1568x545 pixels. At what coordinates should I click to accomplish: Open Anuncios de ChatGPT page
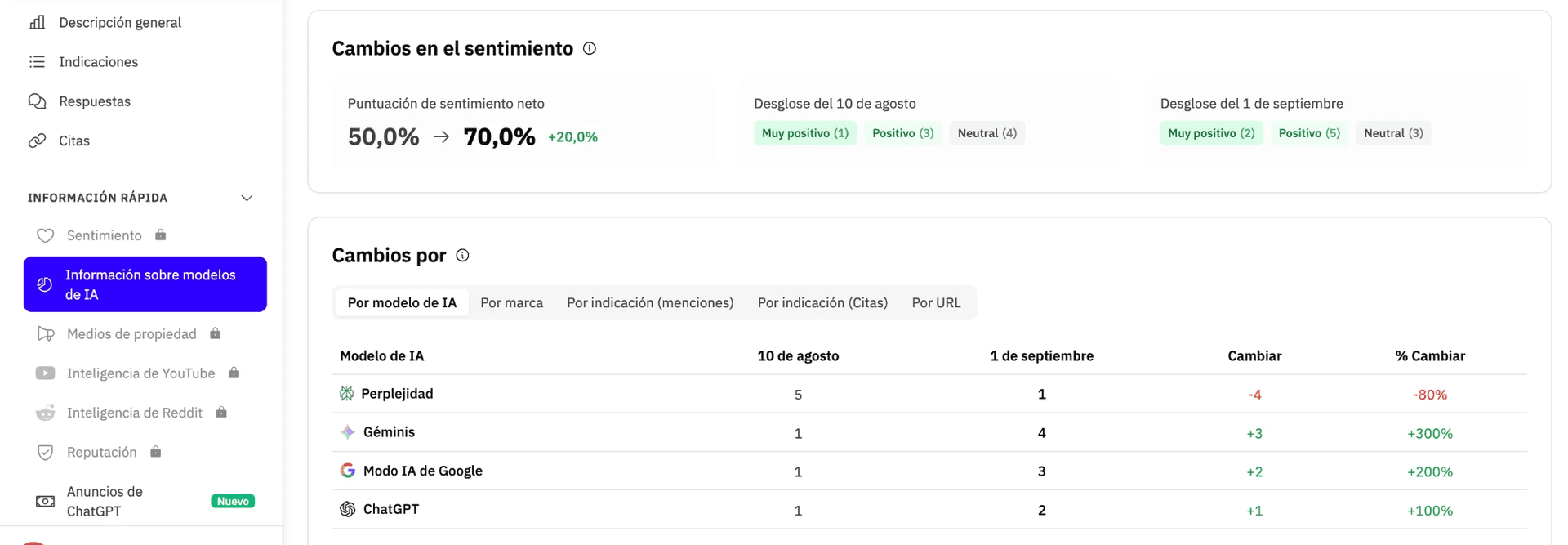[105, 501]
